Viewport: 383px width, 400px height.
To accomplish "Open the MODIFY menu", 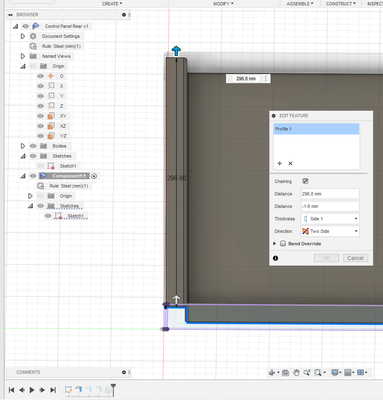I will click(x=223, y=4).
